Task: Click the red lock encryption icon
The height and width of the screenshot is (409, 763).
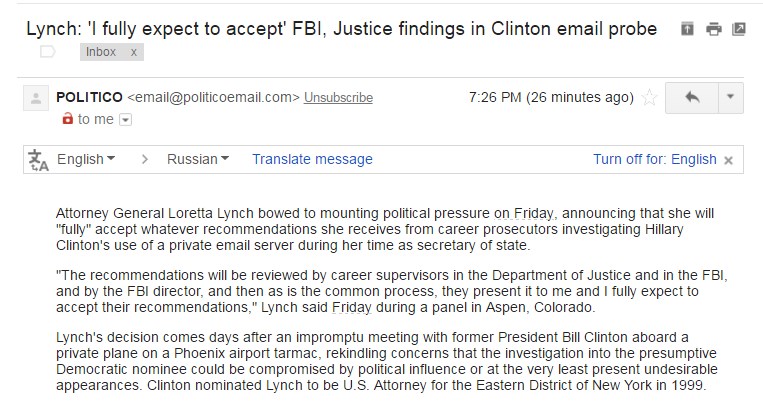Action: coord(68,118)
